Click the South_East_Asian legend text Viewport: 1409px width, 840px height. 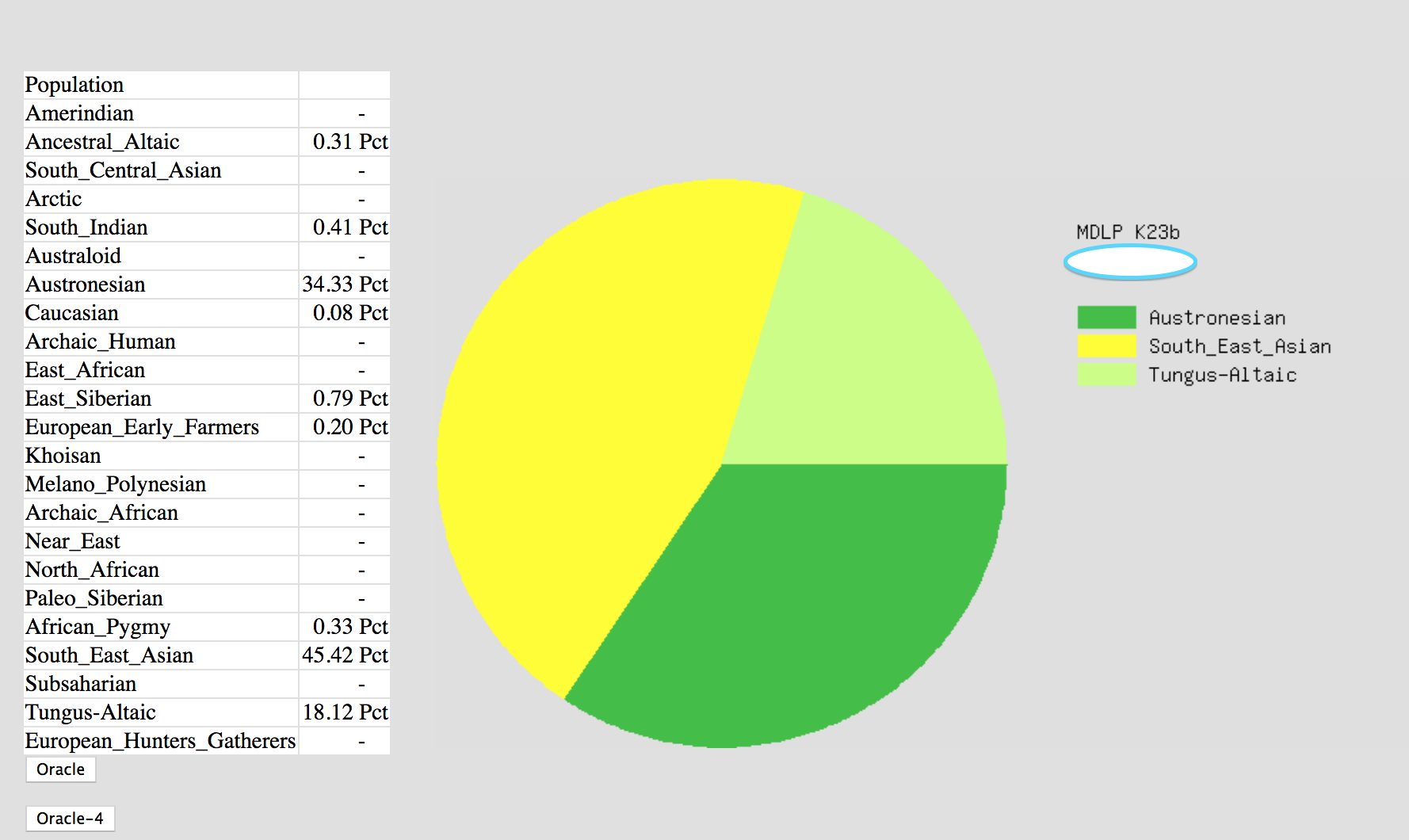point(1240,346)
